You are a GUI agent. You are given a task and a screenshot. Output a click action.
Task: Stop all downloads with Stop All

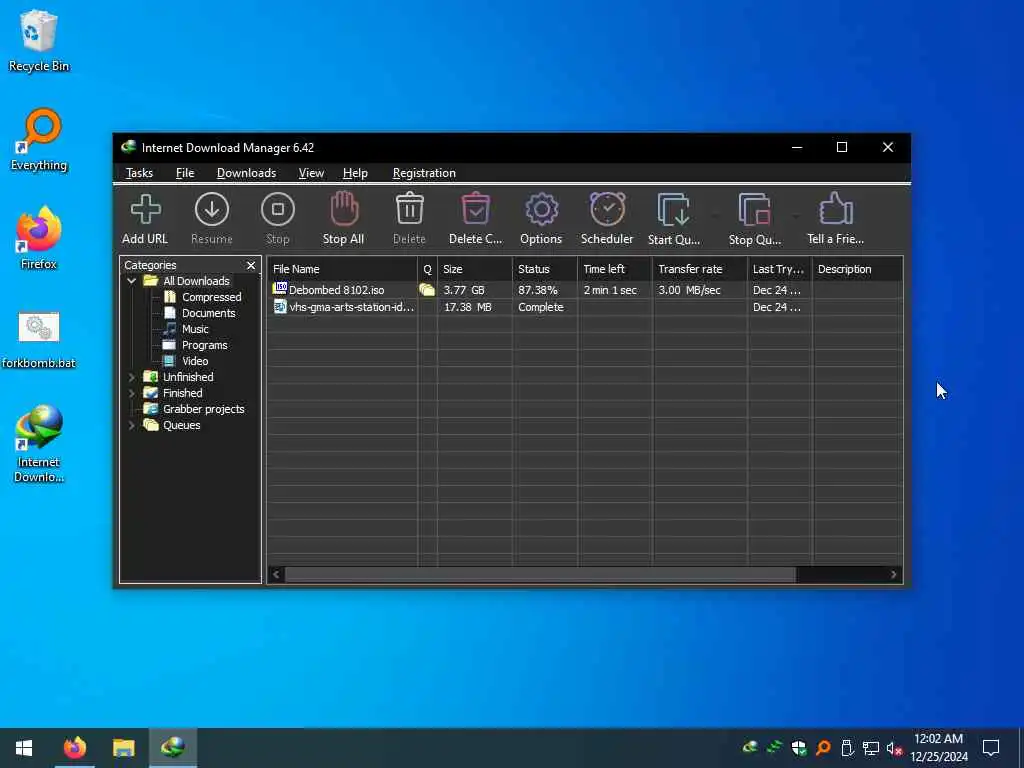[x=344, y=219]
